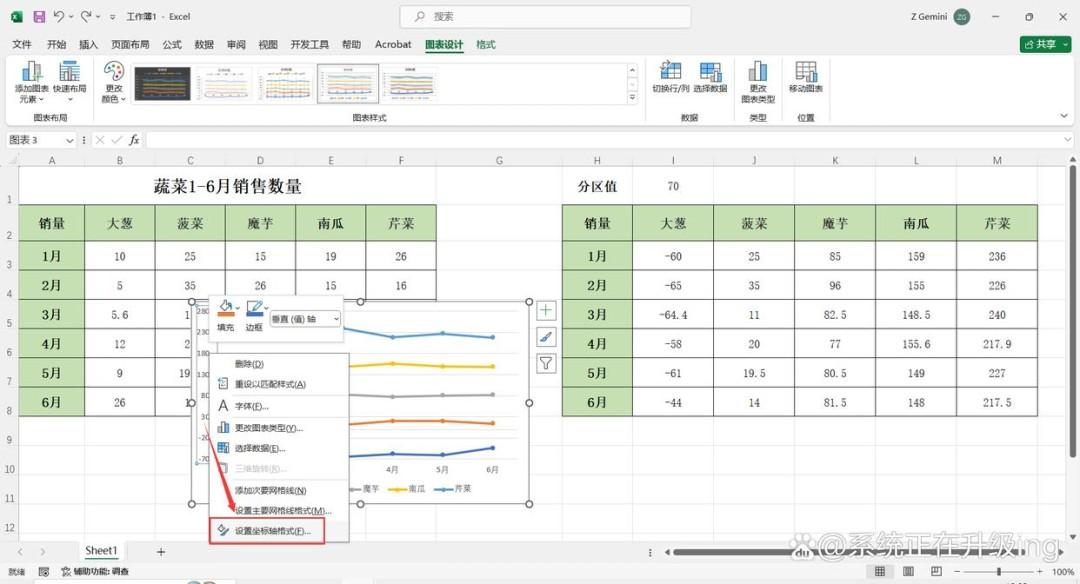
Task: Select the Sheet1 tab
Action: pyautogui.click(x=101, y=551)
